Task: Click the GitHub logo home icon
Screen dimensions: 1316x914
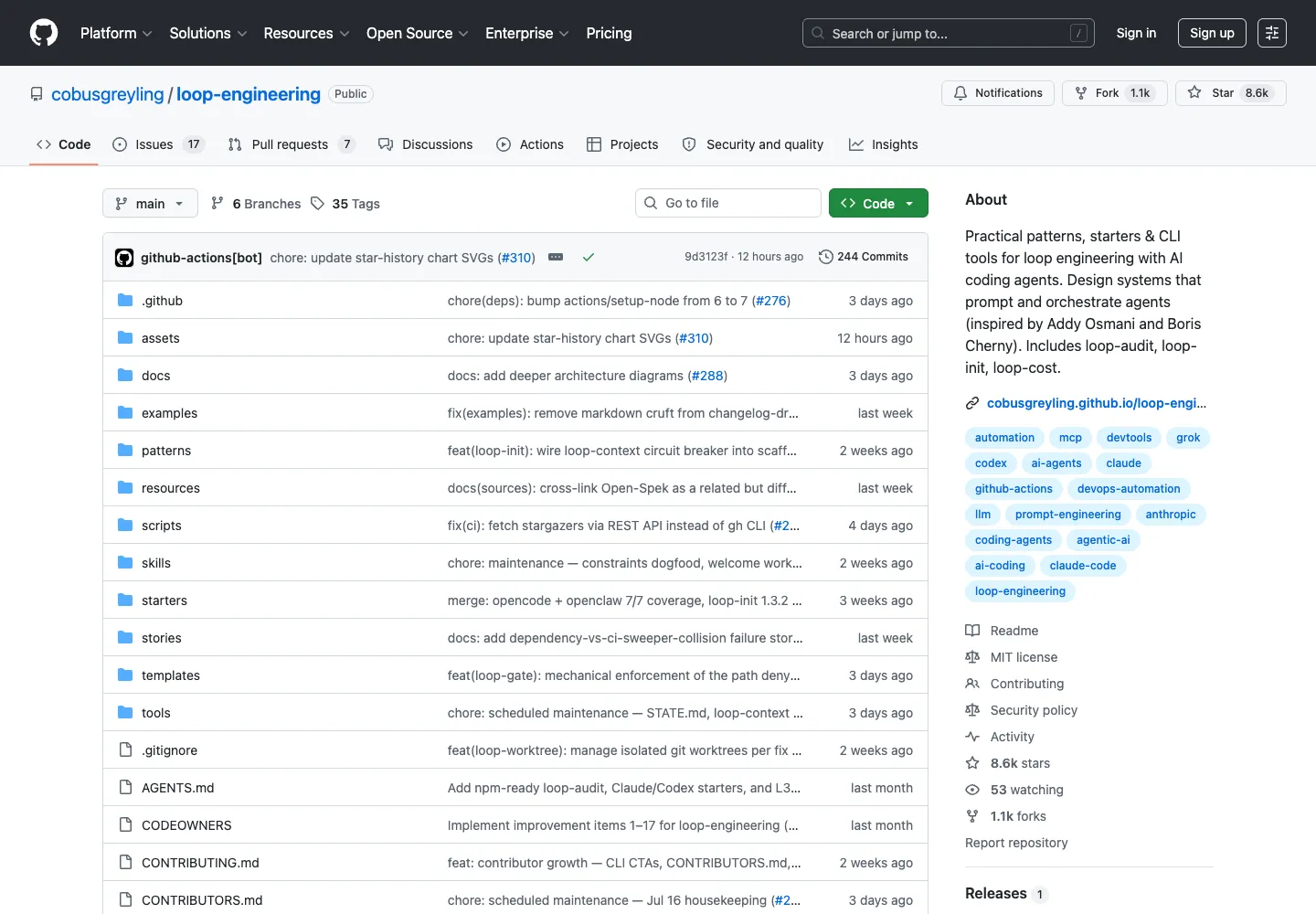Action: [44, 33]
